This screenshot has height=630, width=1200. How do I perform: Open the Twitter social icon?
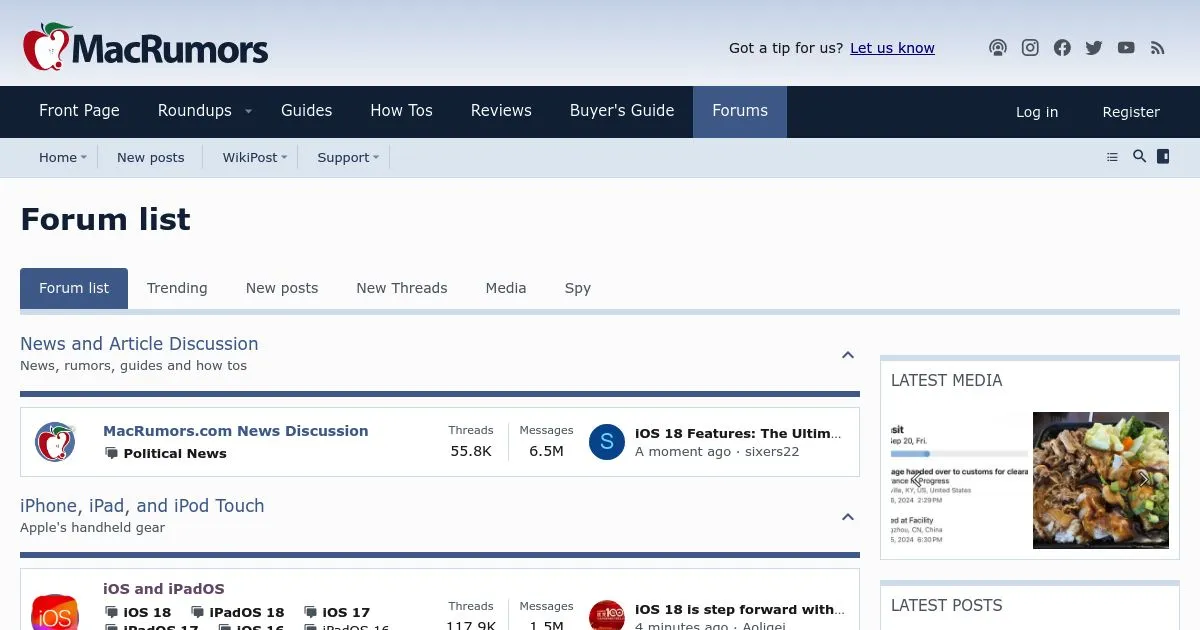tap(1094, 48)
